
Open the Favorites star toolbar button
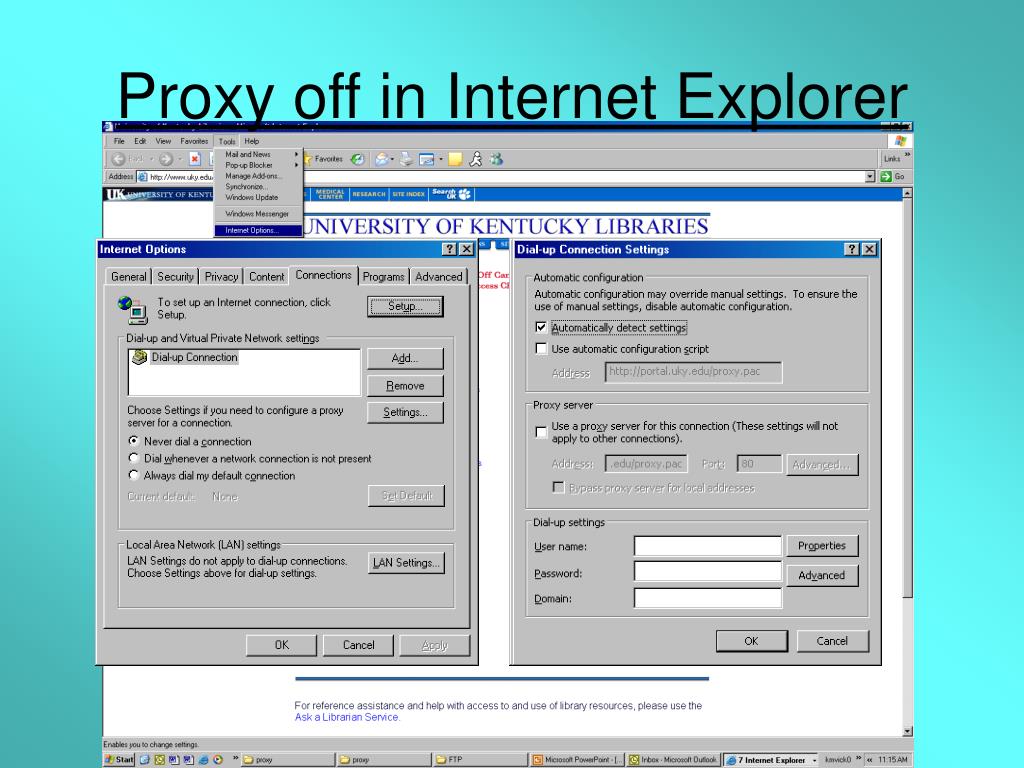pyautogui.click(x=323, y=159)
